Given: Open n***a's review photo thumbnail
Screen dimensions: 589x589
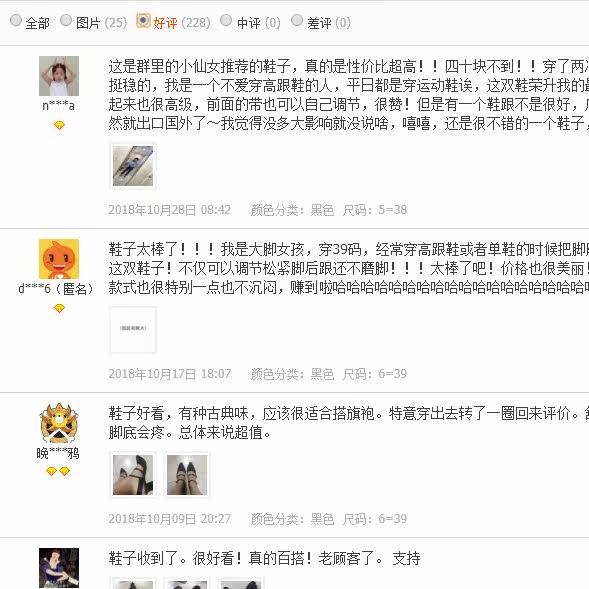Looking at the screenshot, I should (133, 166).
